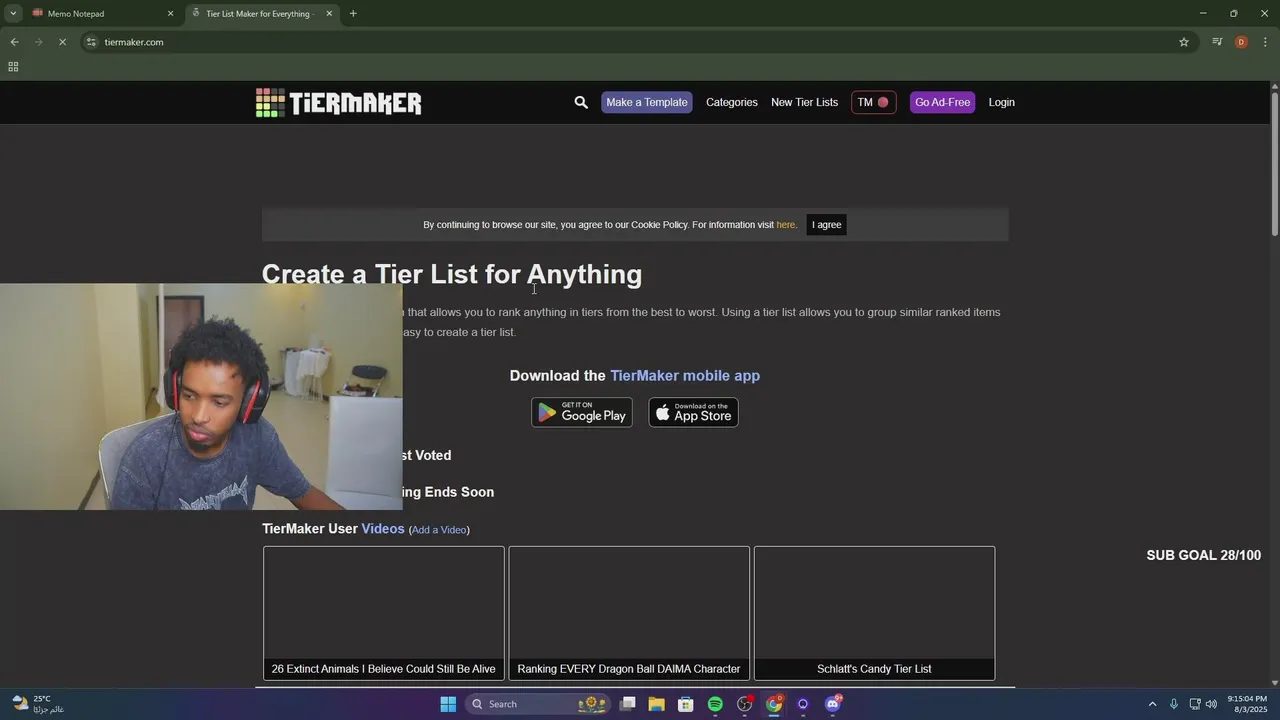
Task: Open Microsoft Store from the taskbar
Action: 686,704
